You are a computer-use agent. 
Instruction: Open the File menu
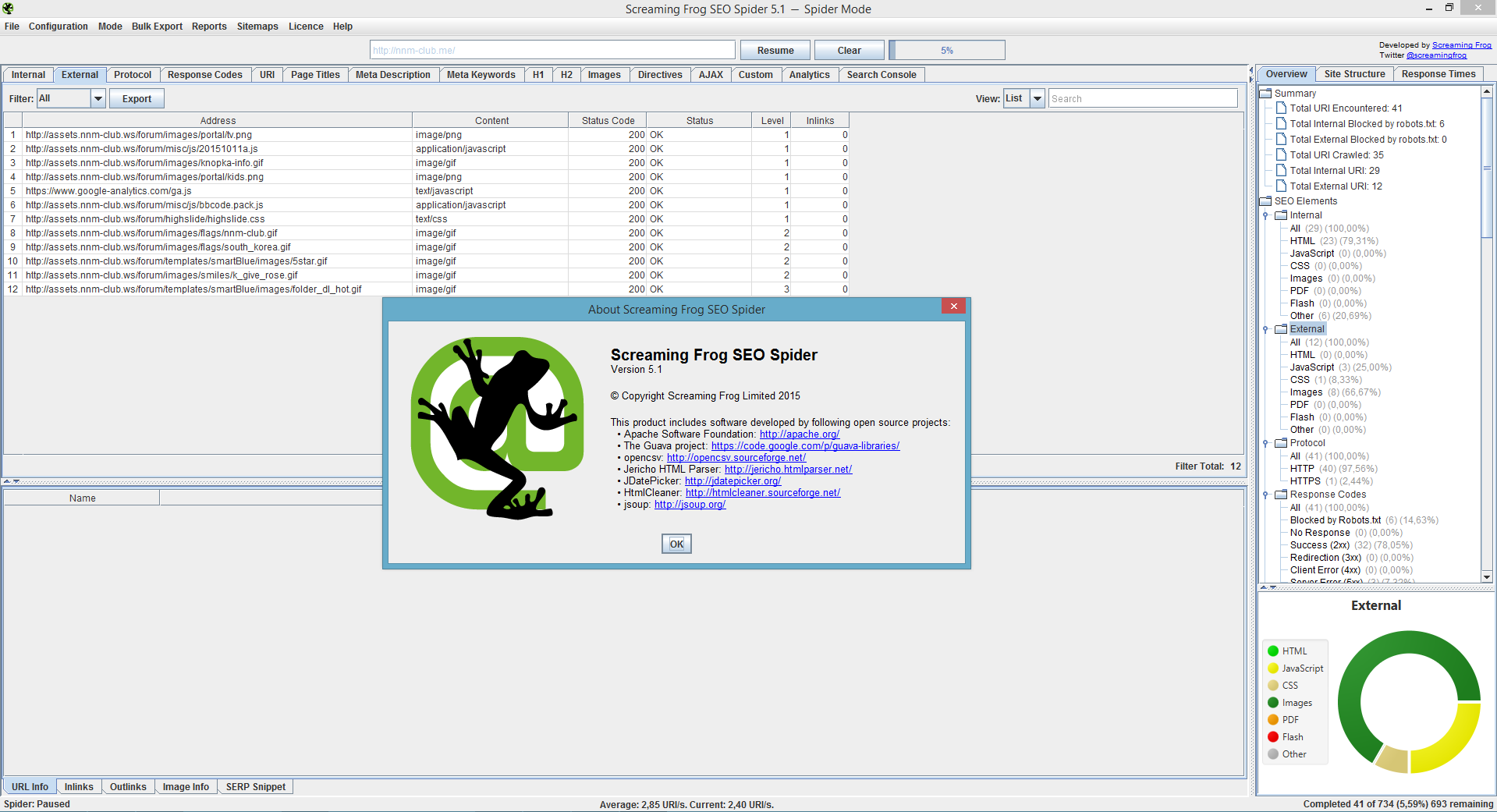(x=12, y=27)
